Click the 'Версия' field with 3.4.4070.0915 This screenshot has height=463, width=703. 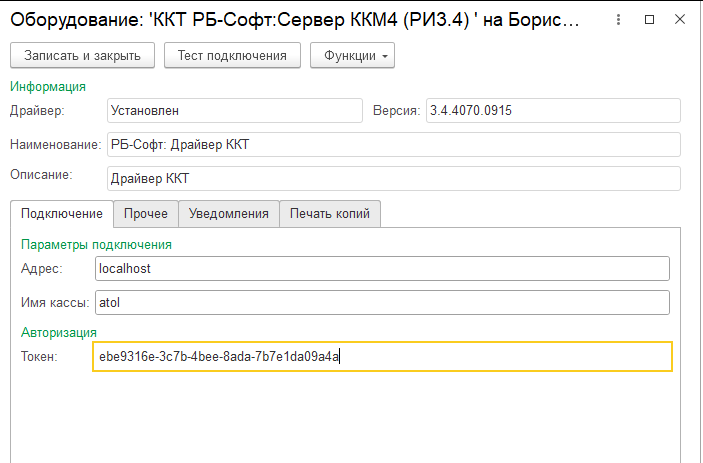pyautogui.click(x=553, y=110)
